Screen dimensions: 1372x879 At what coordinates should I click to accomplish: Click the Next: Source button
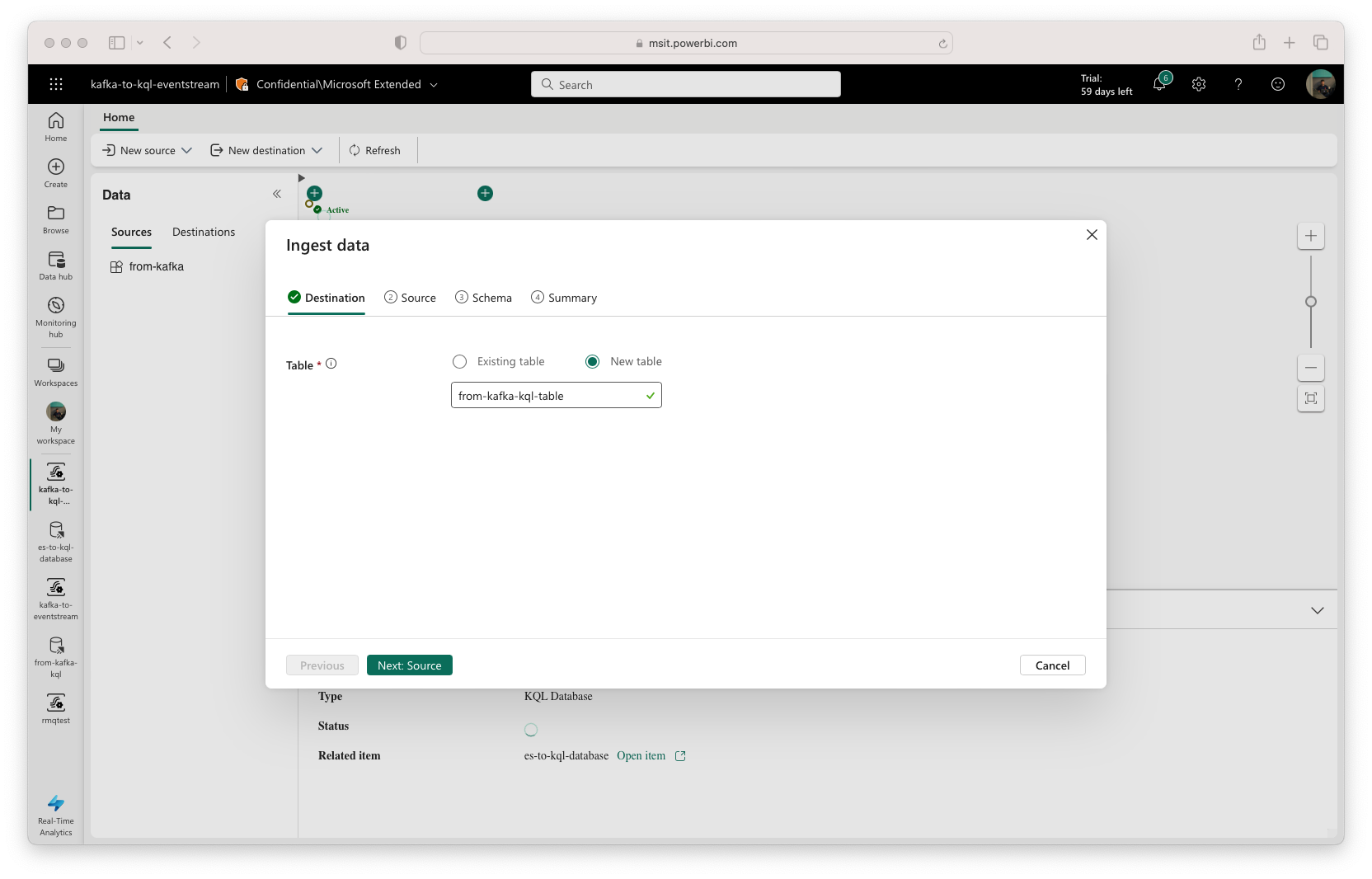(409, 665)
